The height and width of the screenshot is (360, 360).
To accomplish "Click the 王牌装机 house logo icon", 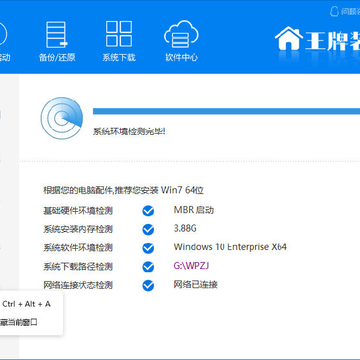I will click(x=289, y=38).
